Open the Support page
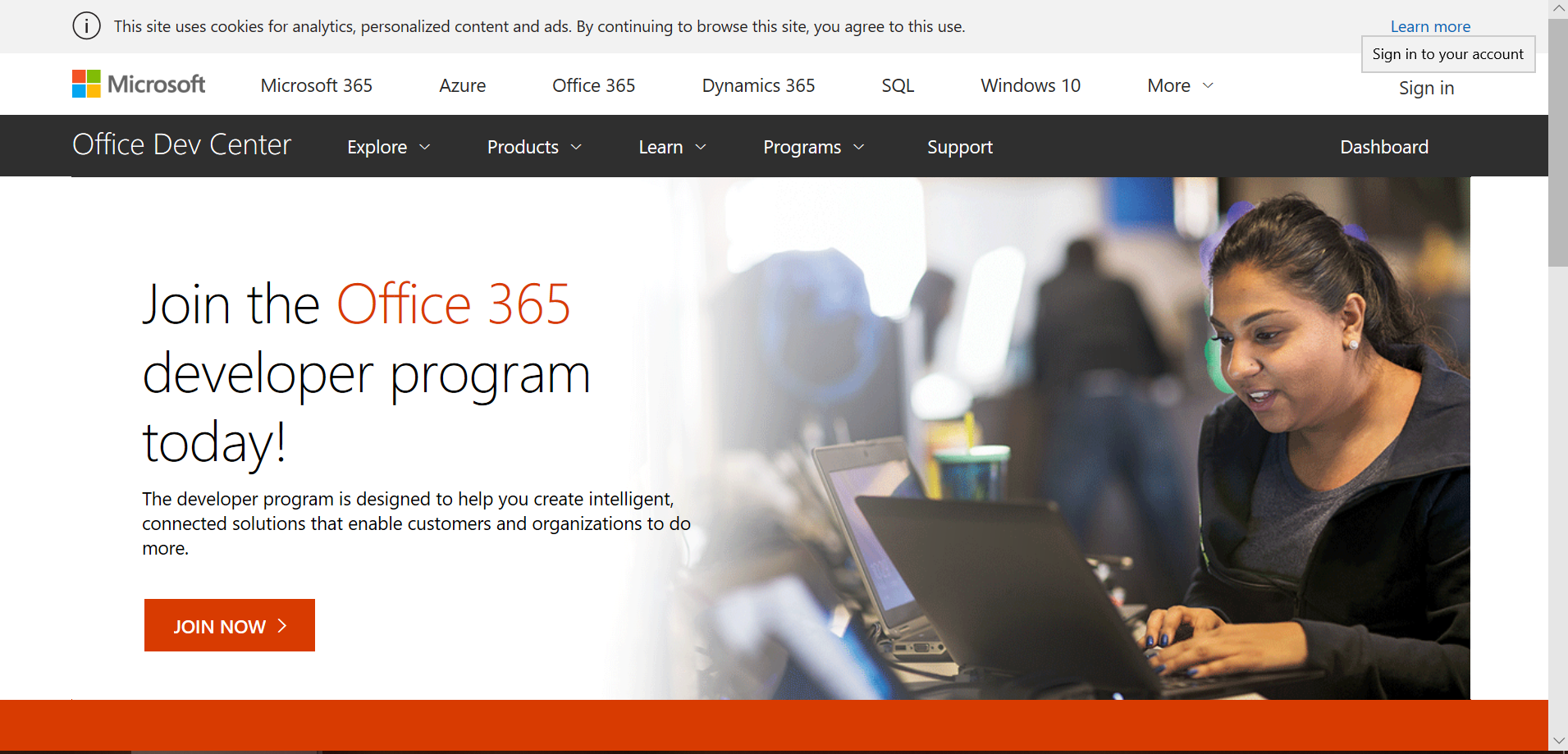1568x754 pixels. [x=960, y=147]
